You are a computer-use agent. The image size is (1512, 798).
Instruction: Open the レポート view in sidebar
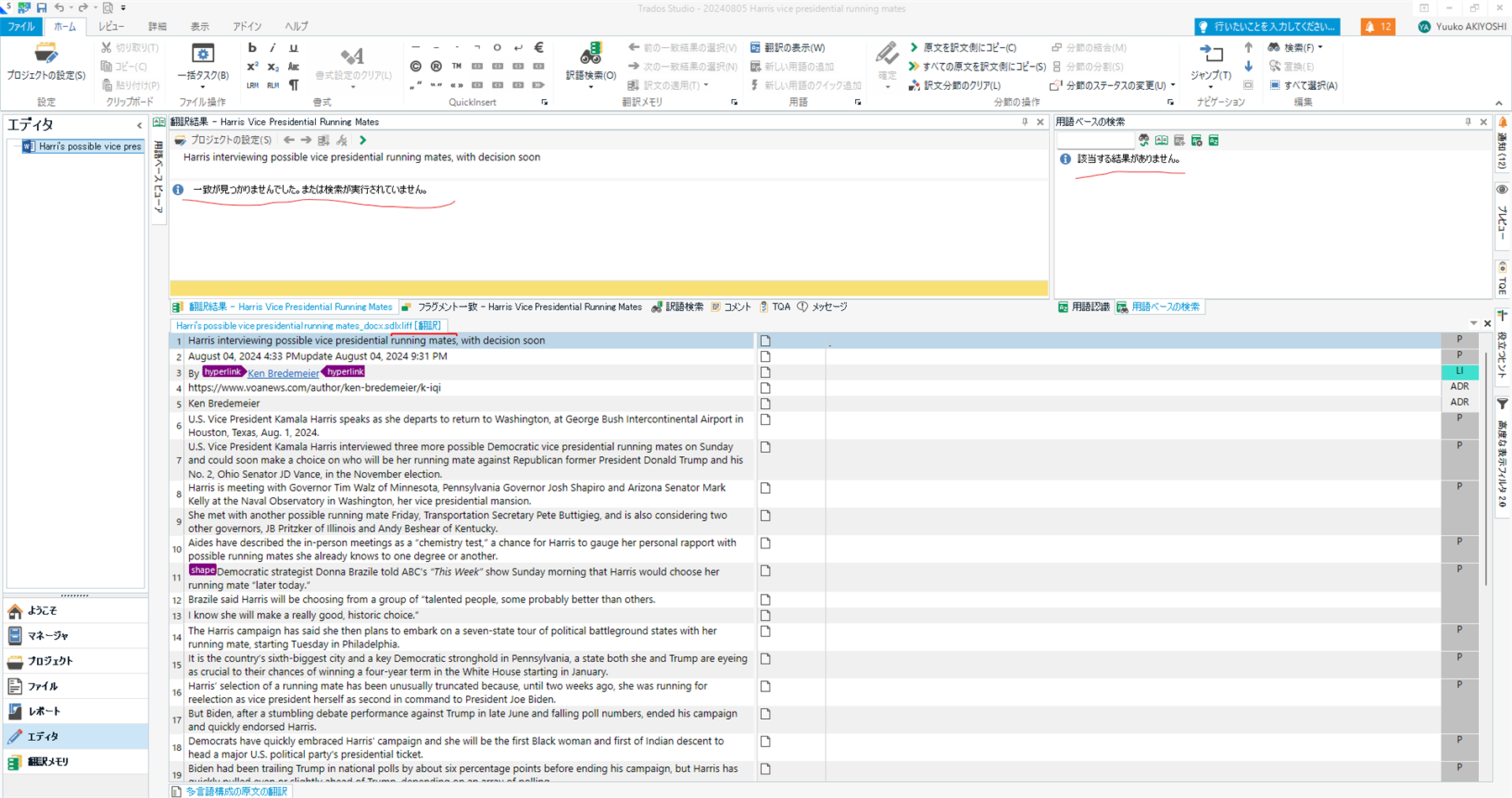tap(76, 711)
